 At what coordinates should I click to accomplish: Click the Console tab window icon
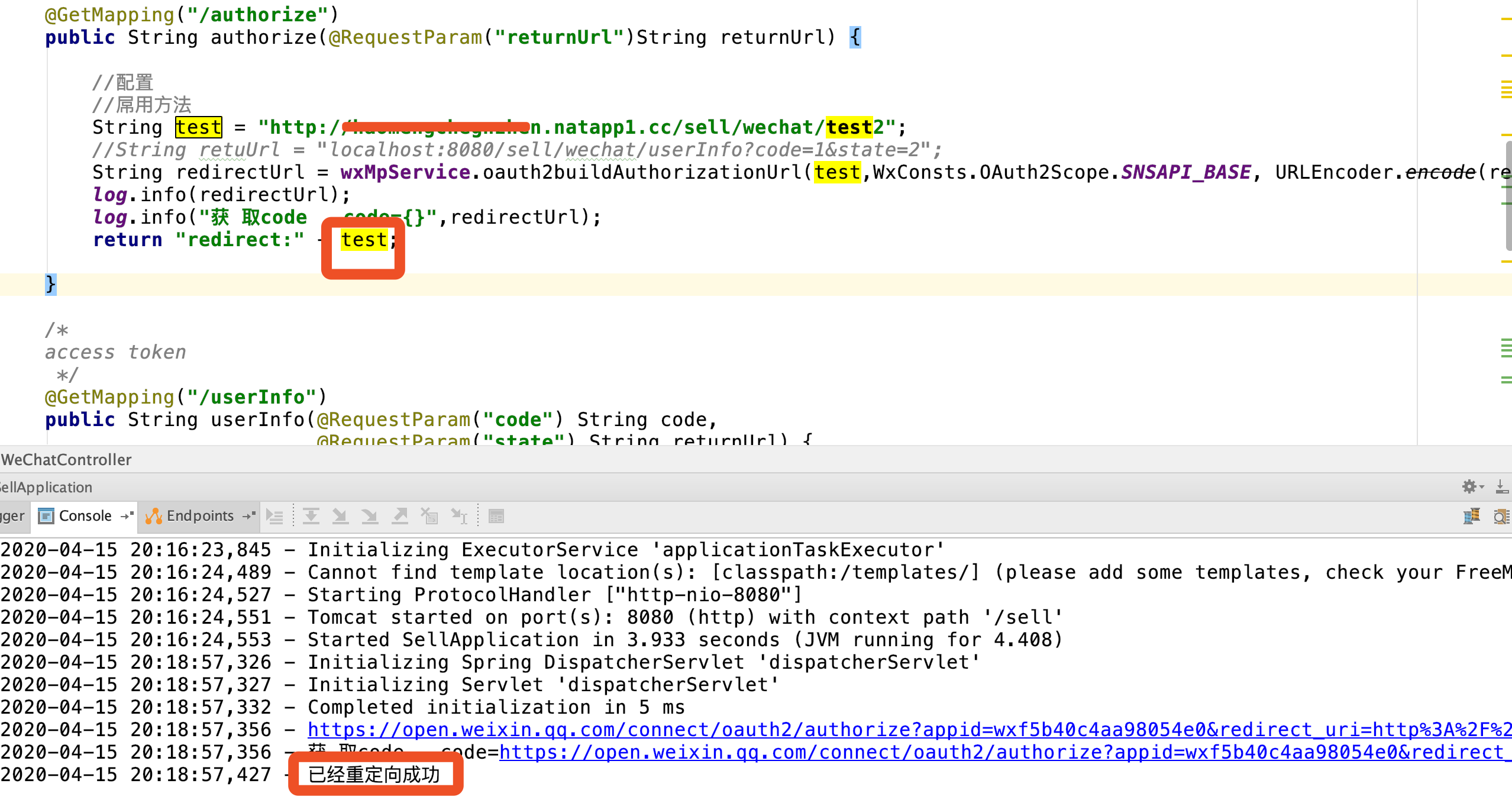point(46,517)
